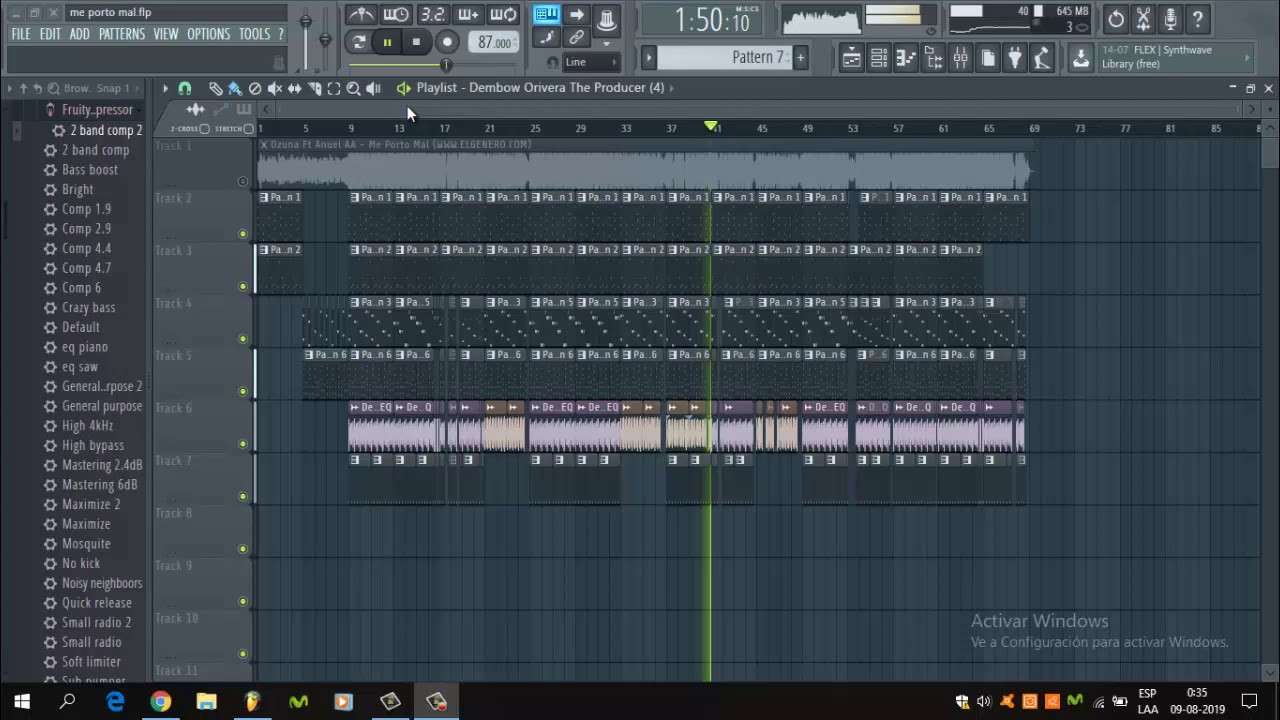Select the playlist paint brush tool
Viewport: 1280px width, 720px height.
pos(235,88)
